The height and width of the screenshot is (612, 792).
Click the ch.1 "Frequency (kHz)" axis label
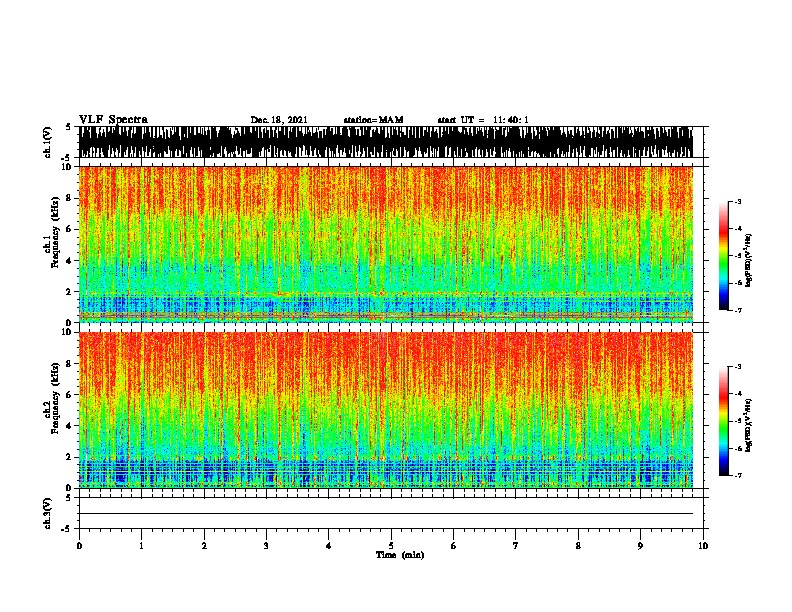55,233
